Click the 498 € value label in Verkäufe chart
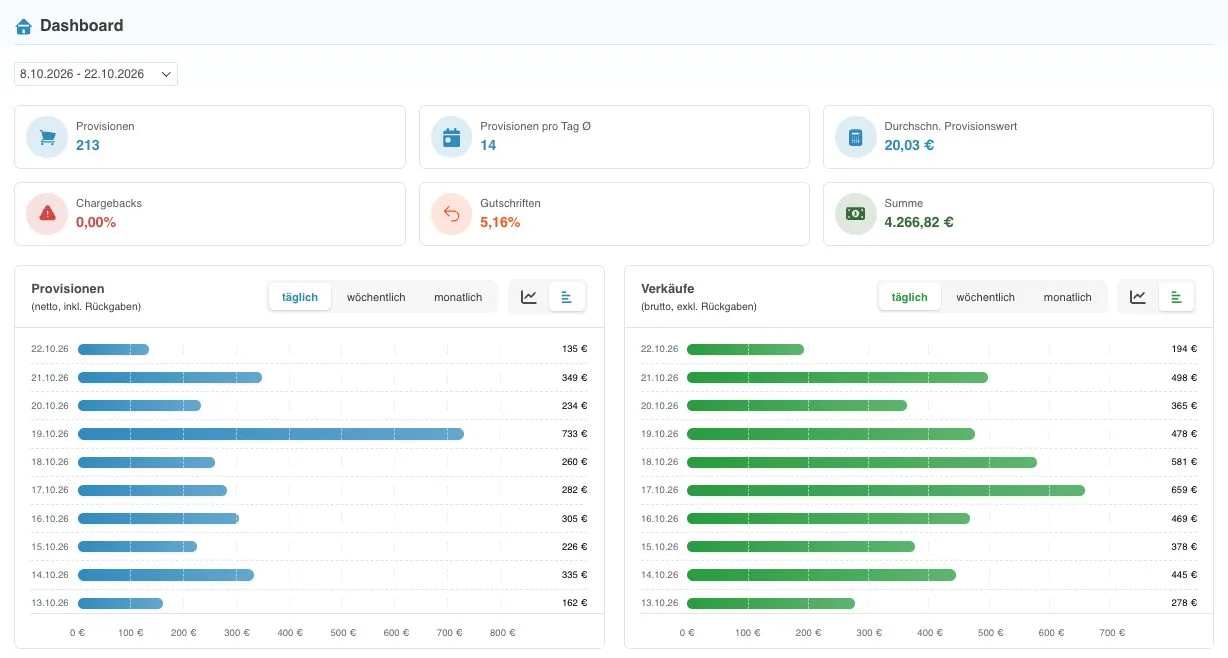The height and width of the screenshot is (658, 1228). 1184,377
